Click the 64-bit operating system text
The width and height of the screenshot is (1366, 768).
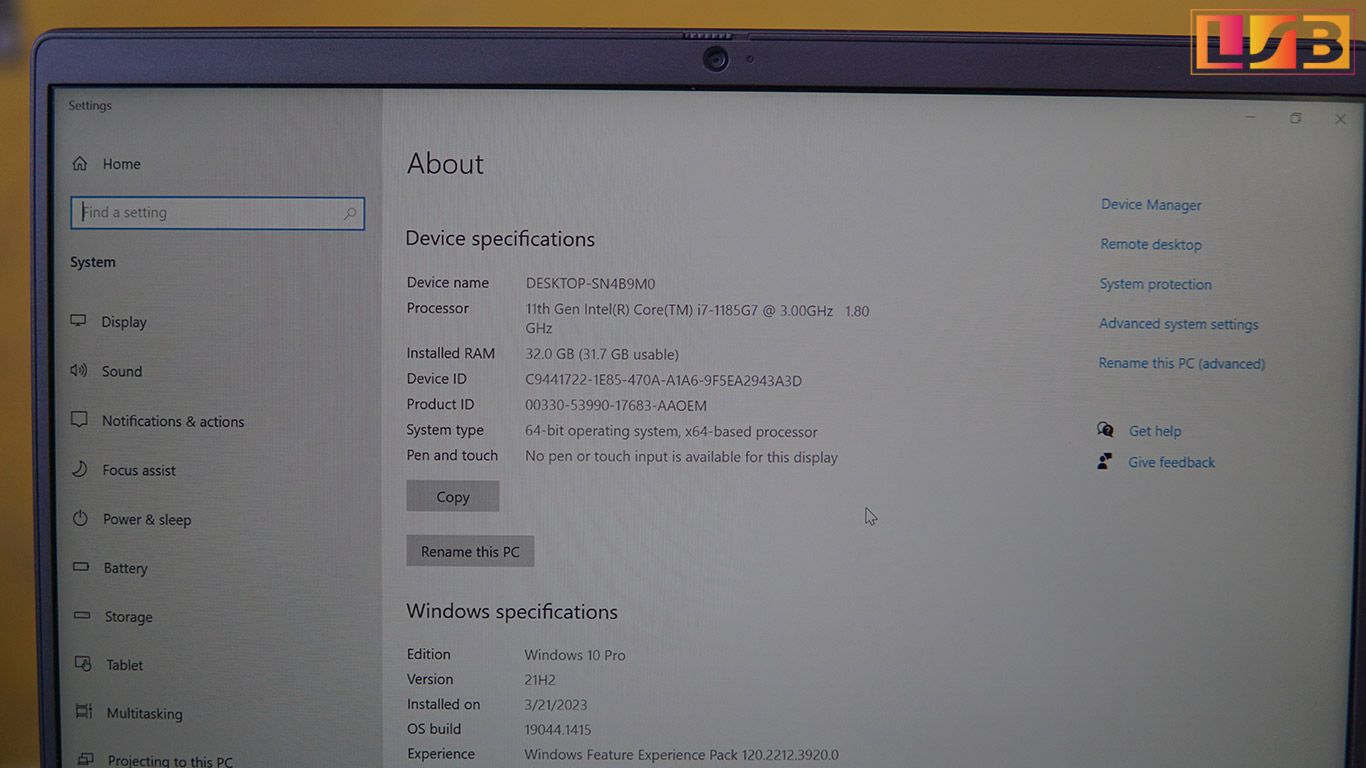(x=671, y=432)
